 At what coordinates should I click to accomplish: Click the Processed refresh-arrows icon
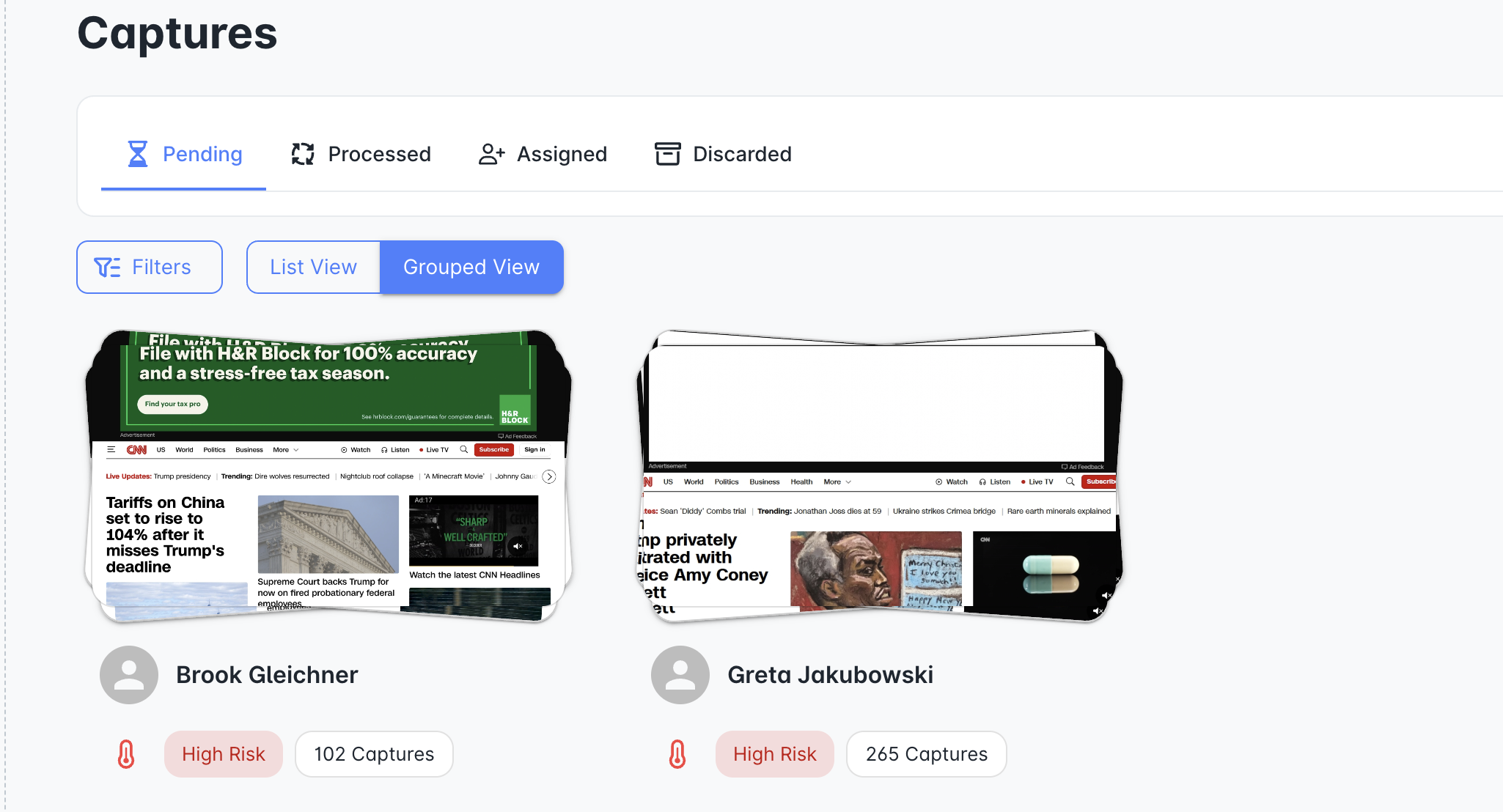(x=303, y=154)
